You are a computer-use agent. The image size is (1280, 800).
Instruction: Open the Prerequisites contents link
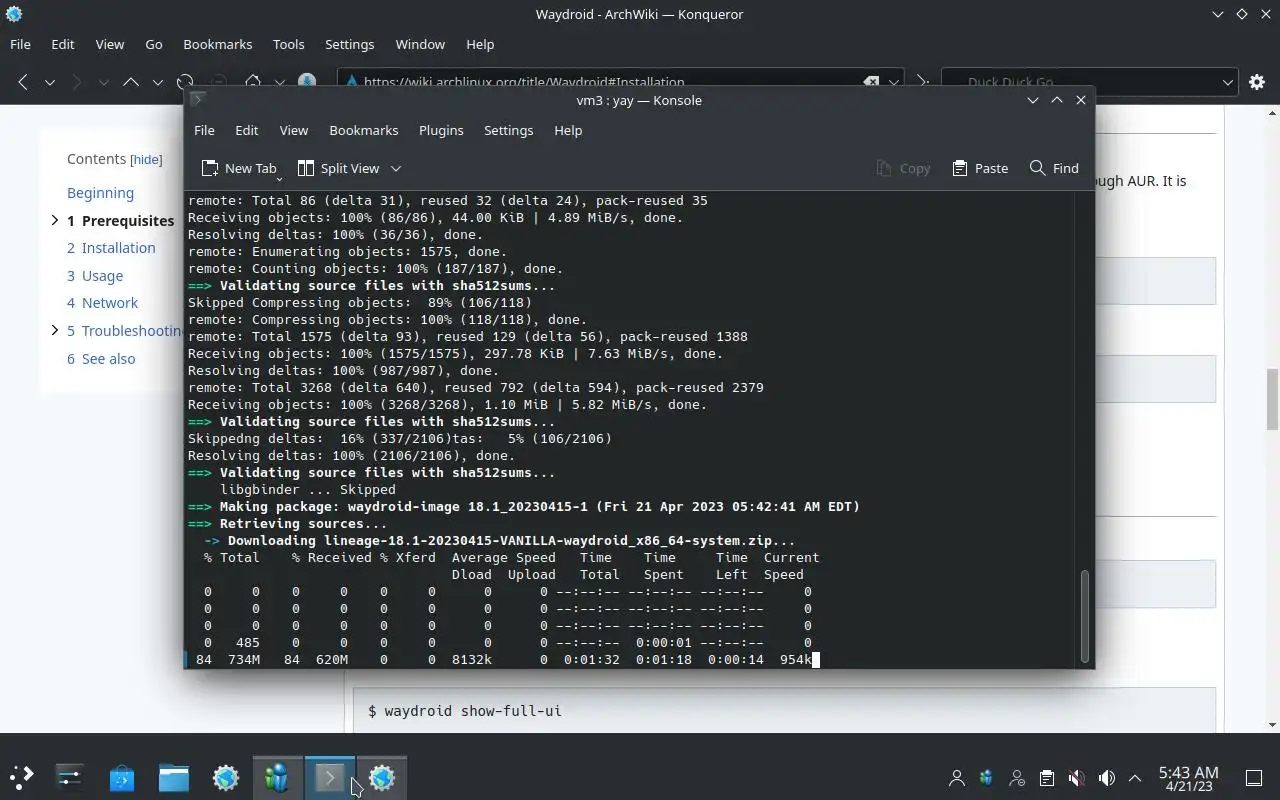[121, 221]
